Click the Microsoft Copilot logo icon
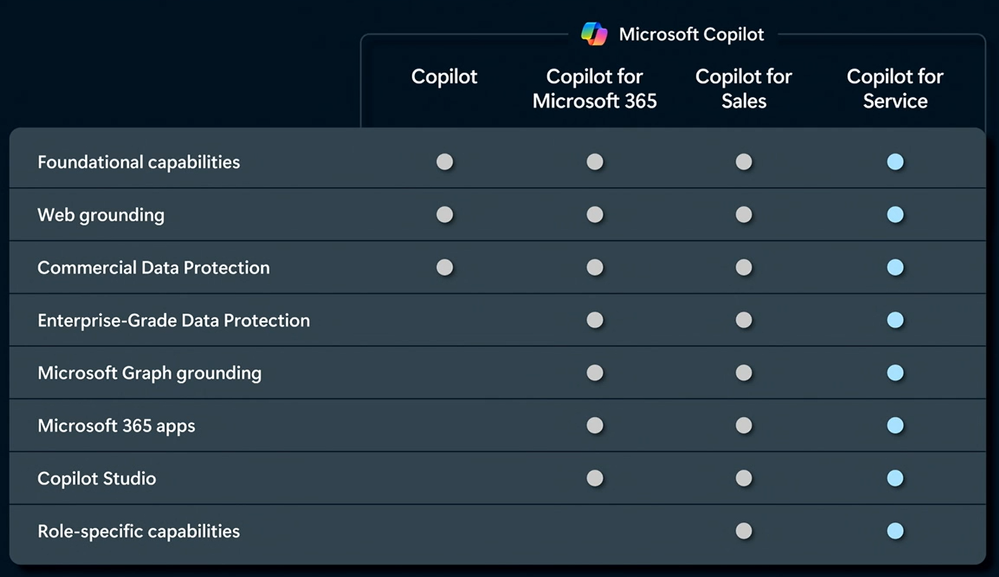 (x=594, y=34)
